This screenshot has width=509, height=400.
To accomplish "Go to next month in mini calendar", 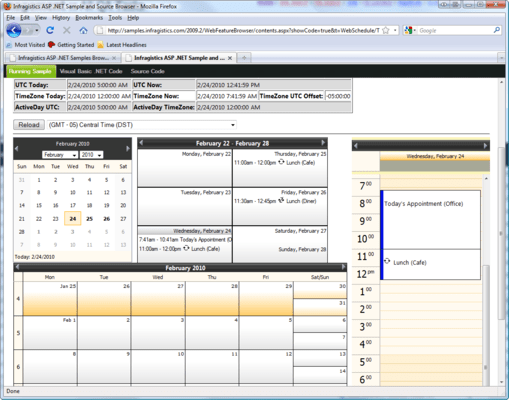I will [128, 148].
